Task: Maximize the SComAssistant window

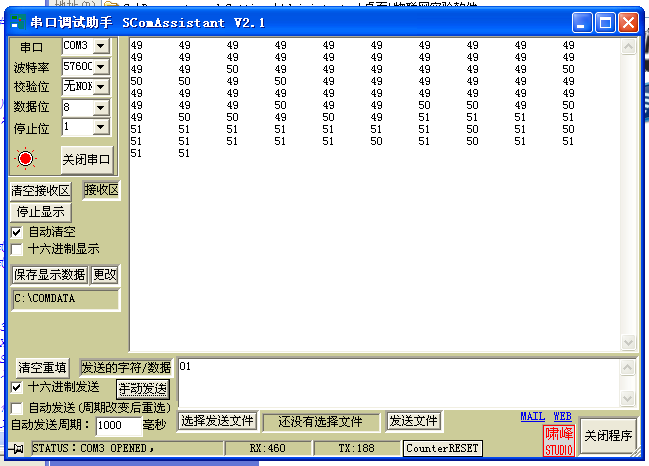Action: [x=605, y=22]
